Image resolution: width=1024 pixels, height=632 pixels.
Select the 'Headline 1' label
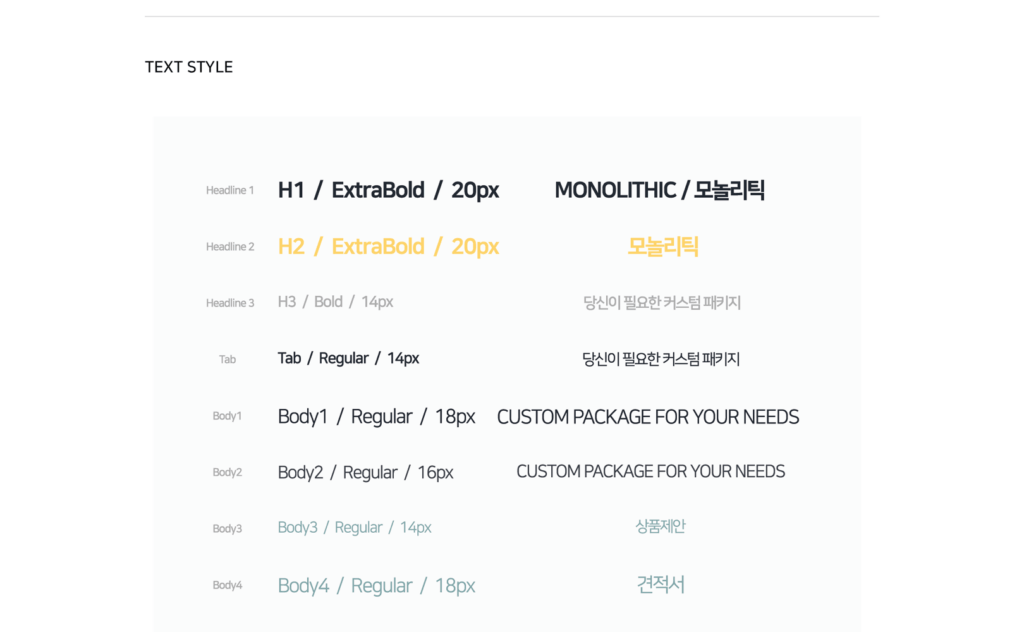point(230,191)
